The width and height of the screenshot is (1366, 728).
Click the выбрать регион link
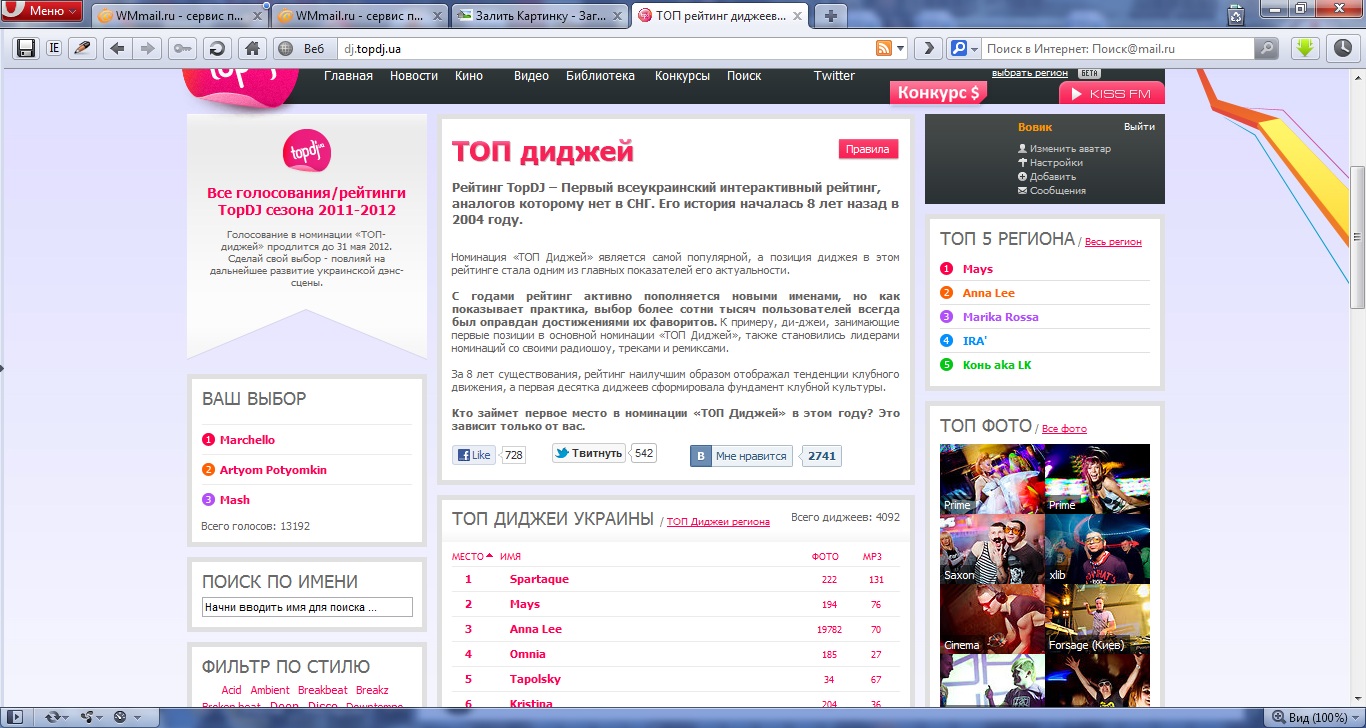click(x=1031, y=73)
